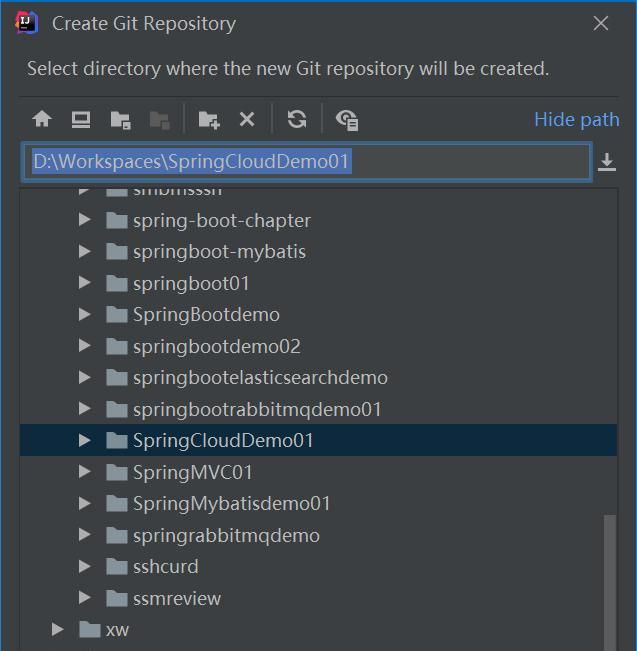
Task: Select the ssmreview folder
Action: [177, 598]
